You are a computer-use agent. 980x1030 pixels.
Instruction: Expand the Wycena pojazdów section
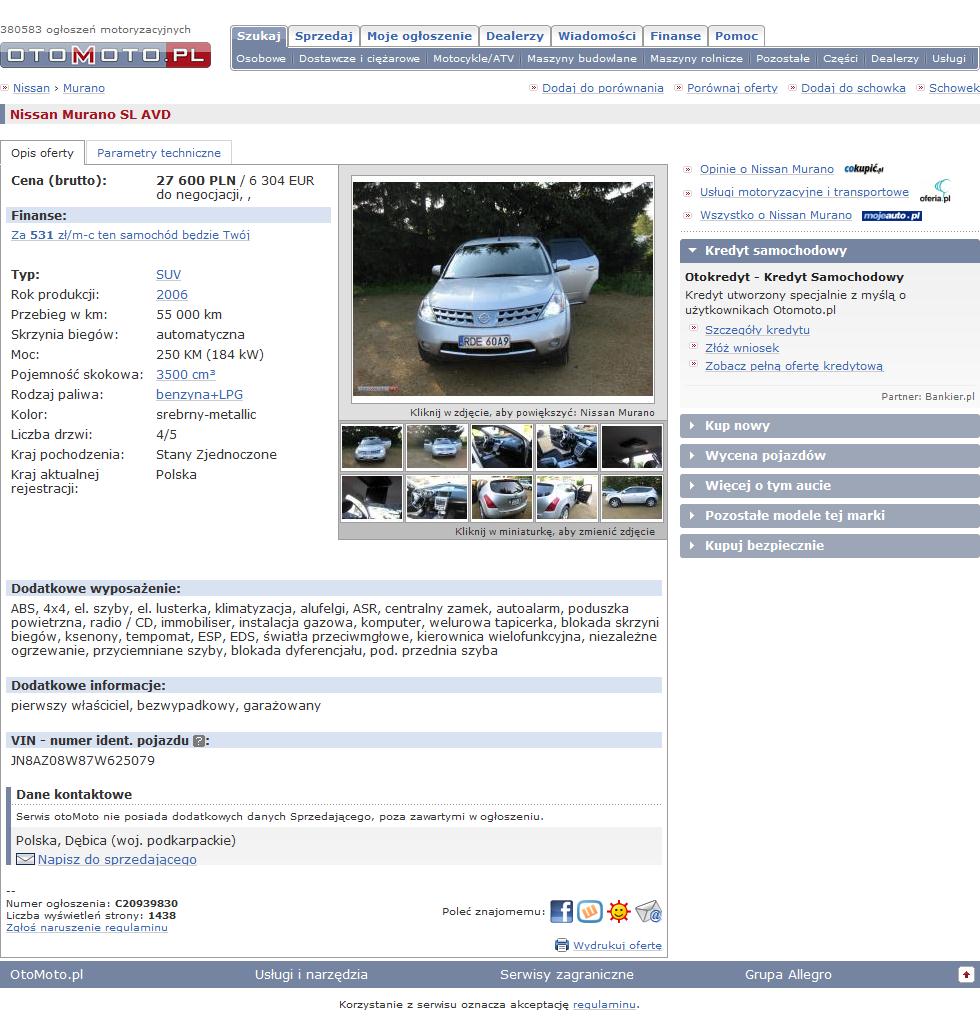[830, 456]
